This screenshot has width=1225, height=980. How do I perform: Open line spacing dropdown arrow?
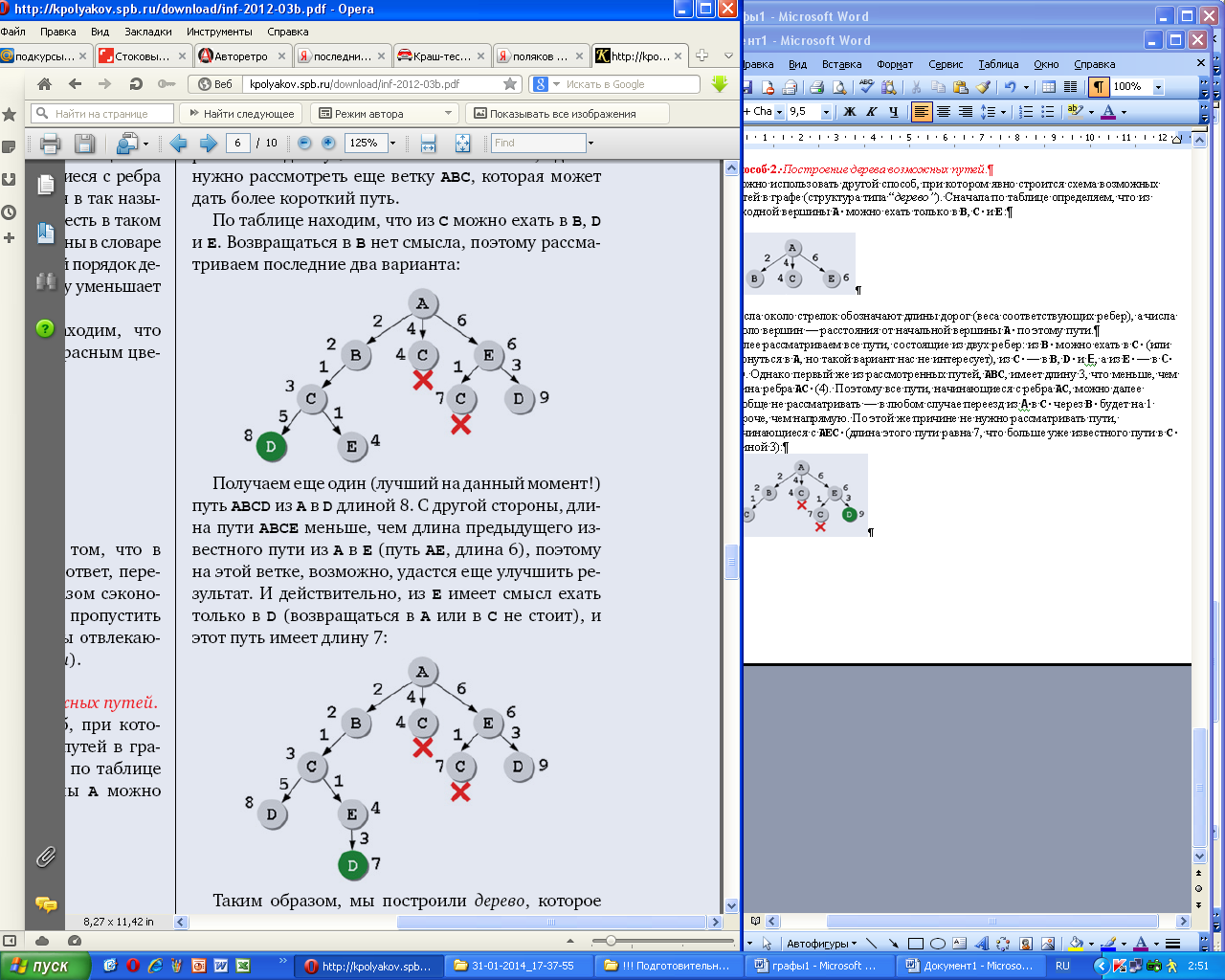pos(1003,112)
